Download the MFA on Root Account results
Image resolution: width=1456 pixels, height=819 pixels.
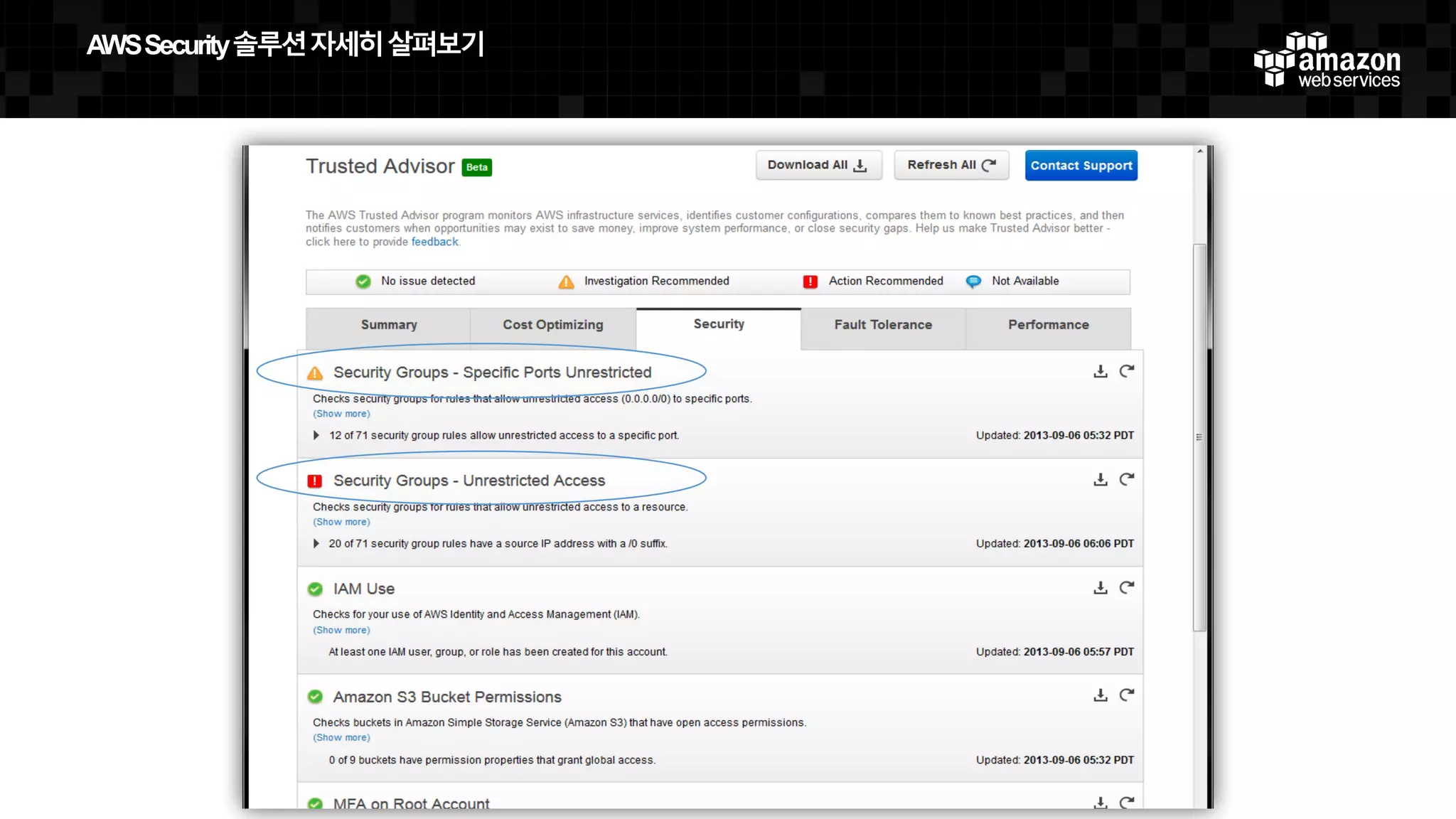(1101, 802)
